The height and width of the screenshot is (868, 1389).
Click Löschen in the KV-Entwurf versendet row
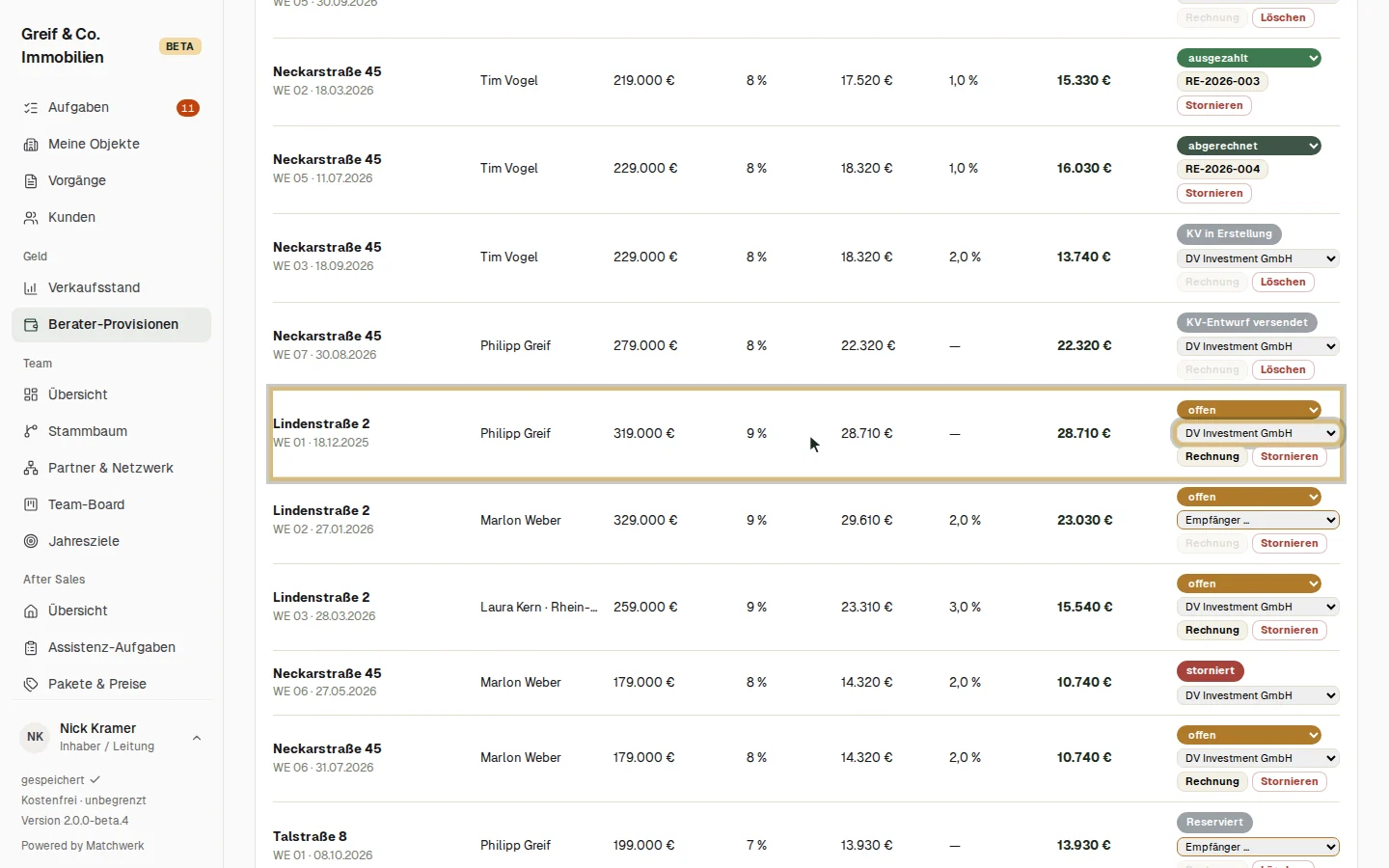(x=1282, y=370)
